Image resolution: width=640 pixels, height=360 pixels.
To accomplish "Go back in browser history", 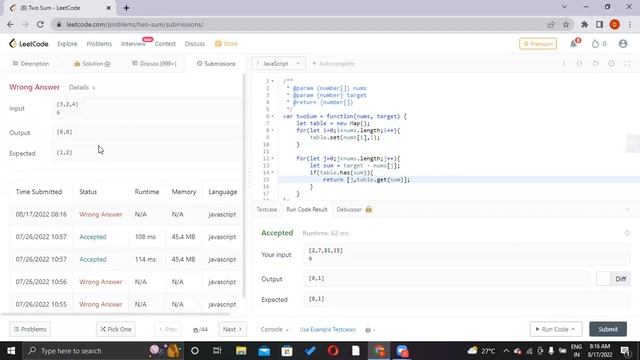I will [x=10, y=24].
